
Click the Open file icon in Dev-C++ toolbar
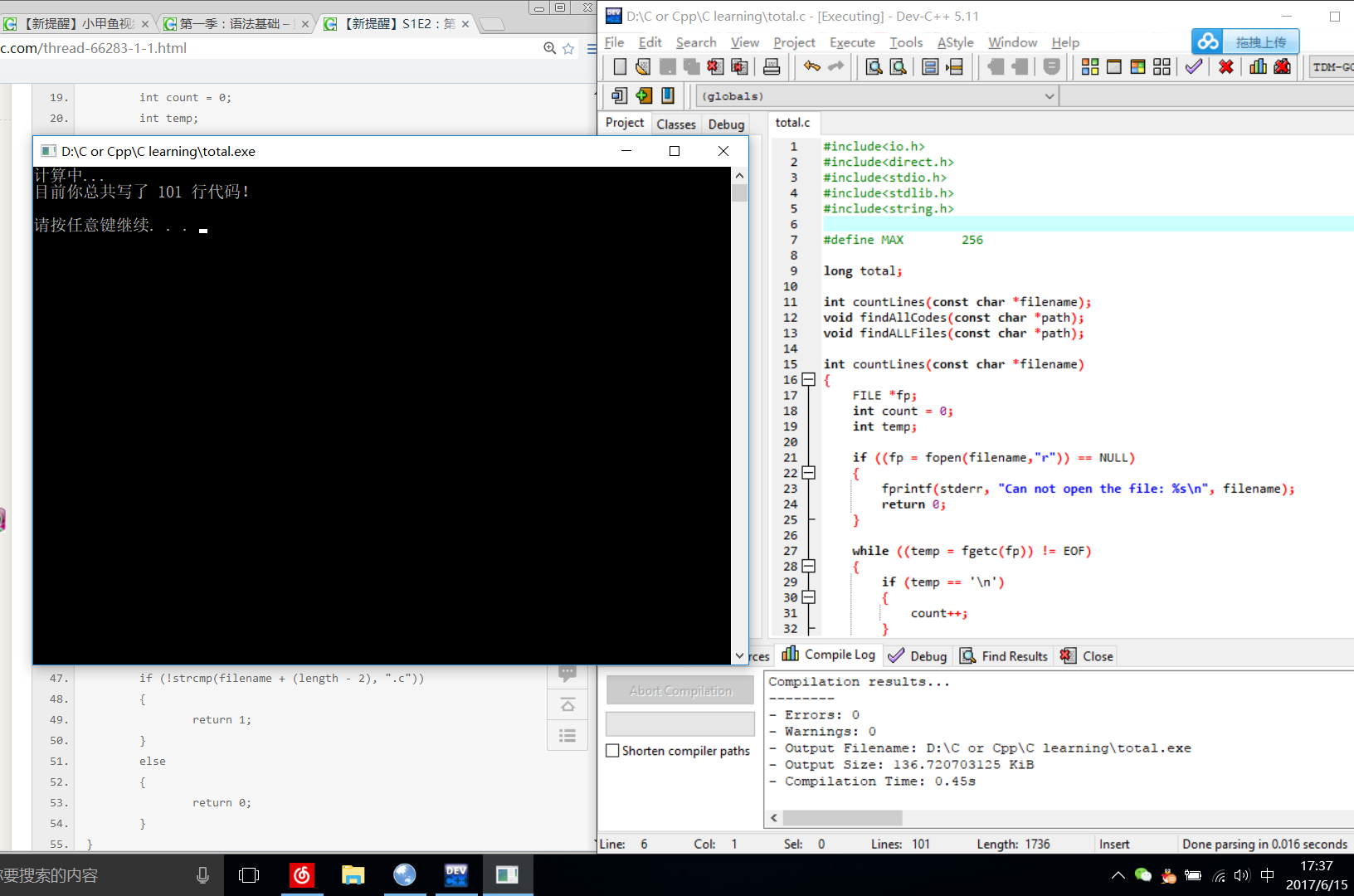pos(643,67)
